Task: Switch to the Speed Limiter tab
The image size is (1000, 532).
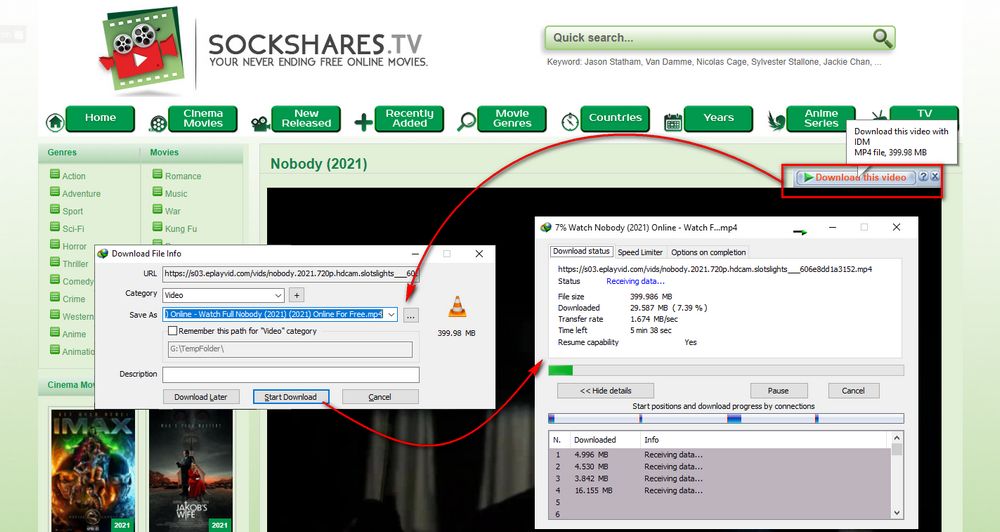Action: click(640, 252)
